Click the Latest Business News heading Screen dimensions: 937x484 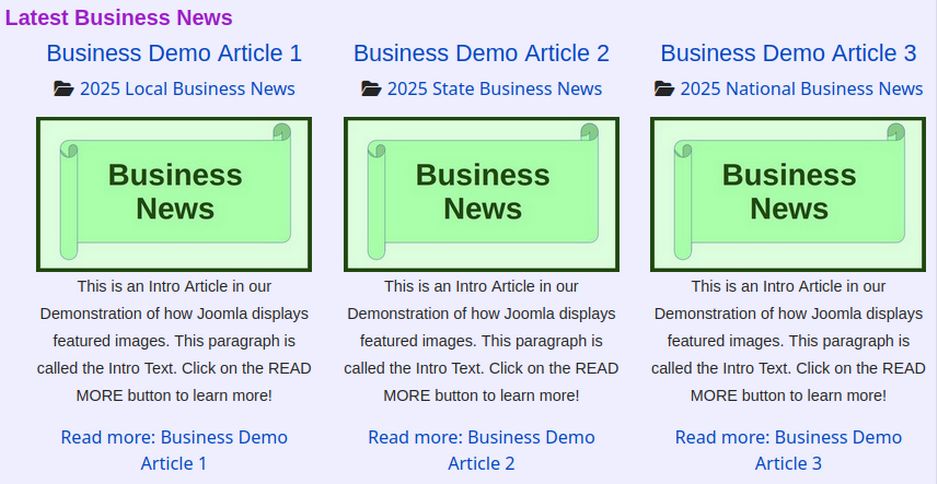pyautogui.click(x=119, y=18)
